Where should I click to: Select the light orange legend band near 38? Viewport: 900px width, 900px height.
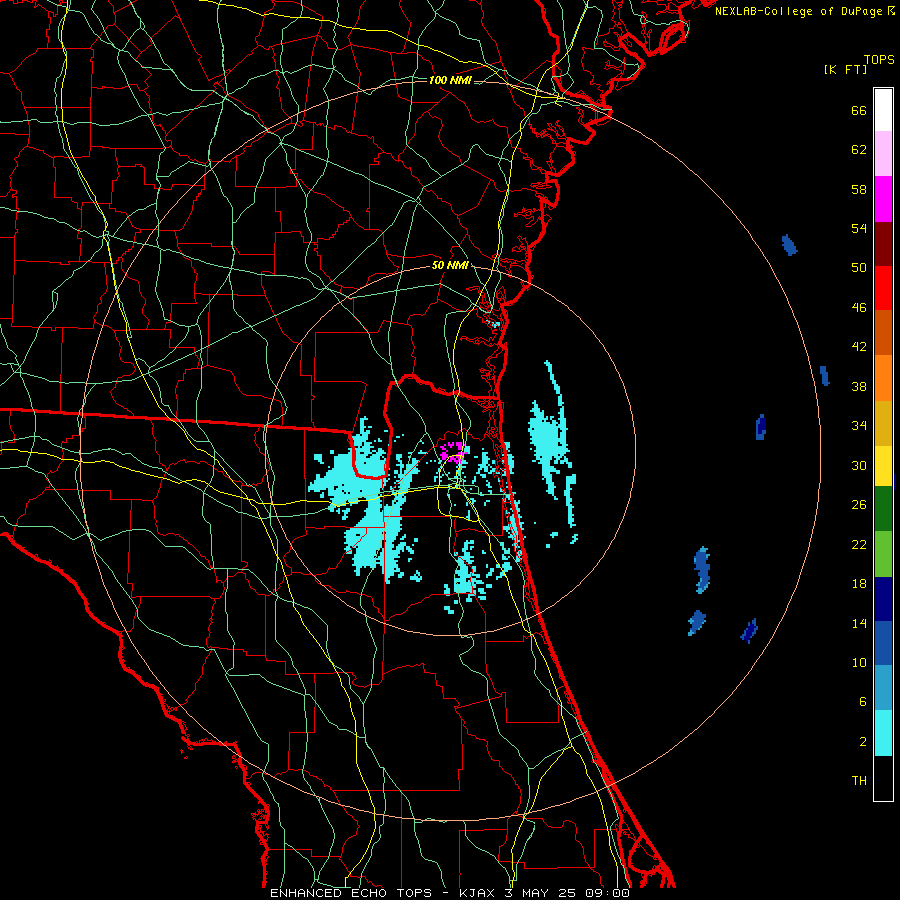(x=883, y=378)
